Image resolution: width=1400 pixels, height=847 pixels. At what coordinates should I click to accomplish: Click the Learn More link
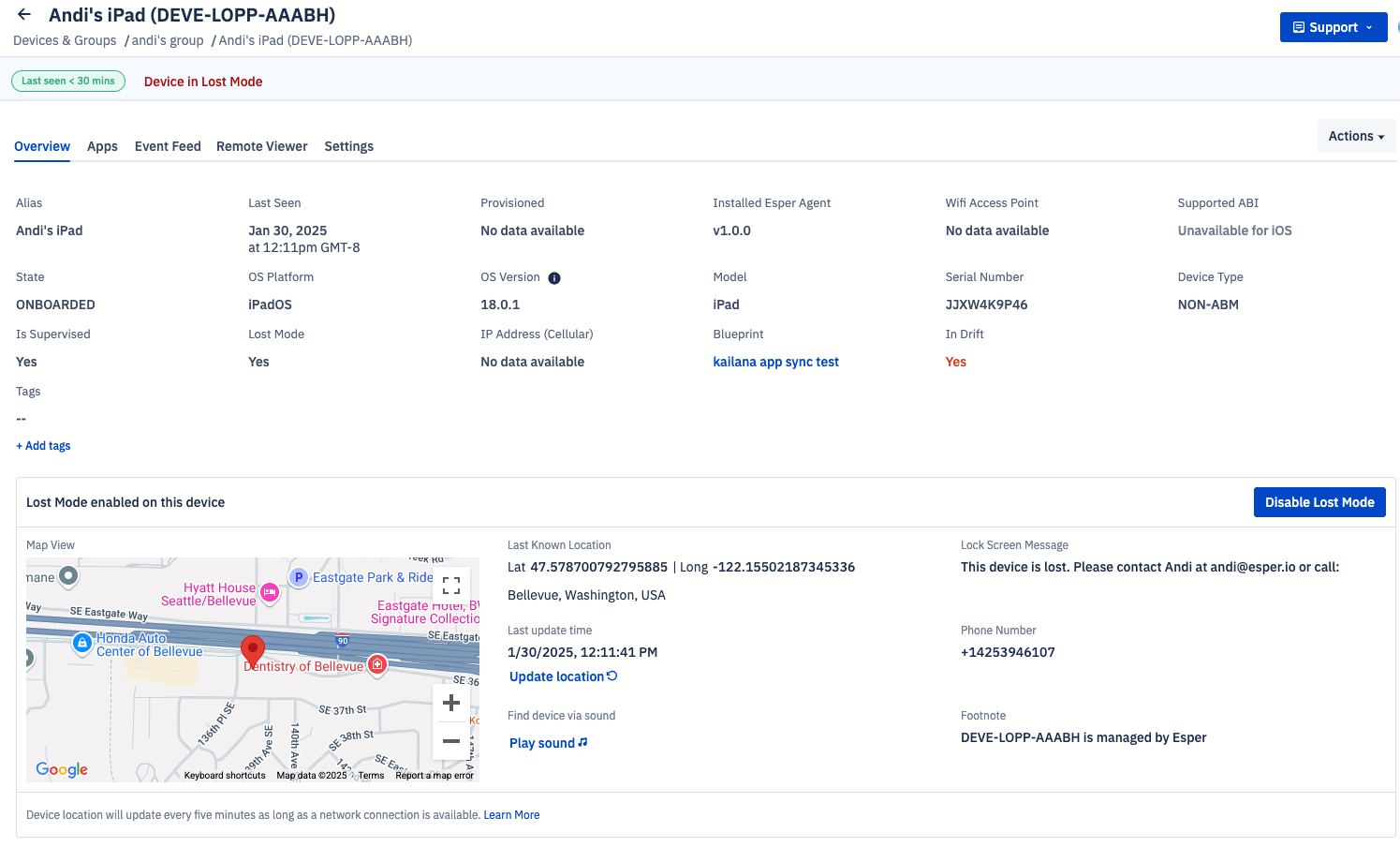point(511,815)
